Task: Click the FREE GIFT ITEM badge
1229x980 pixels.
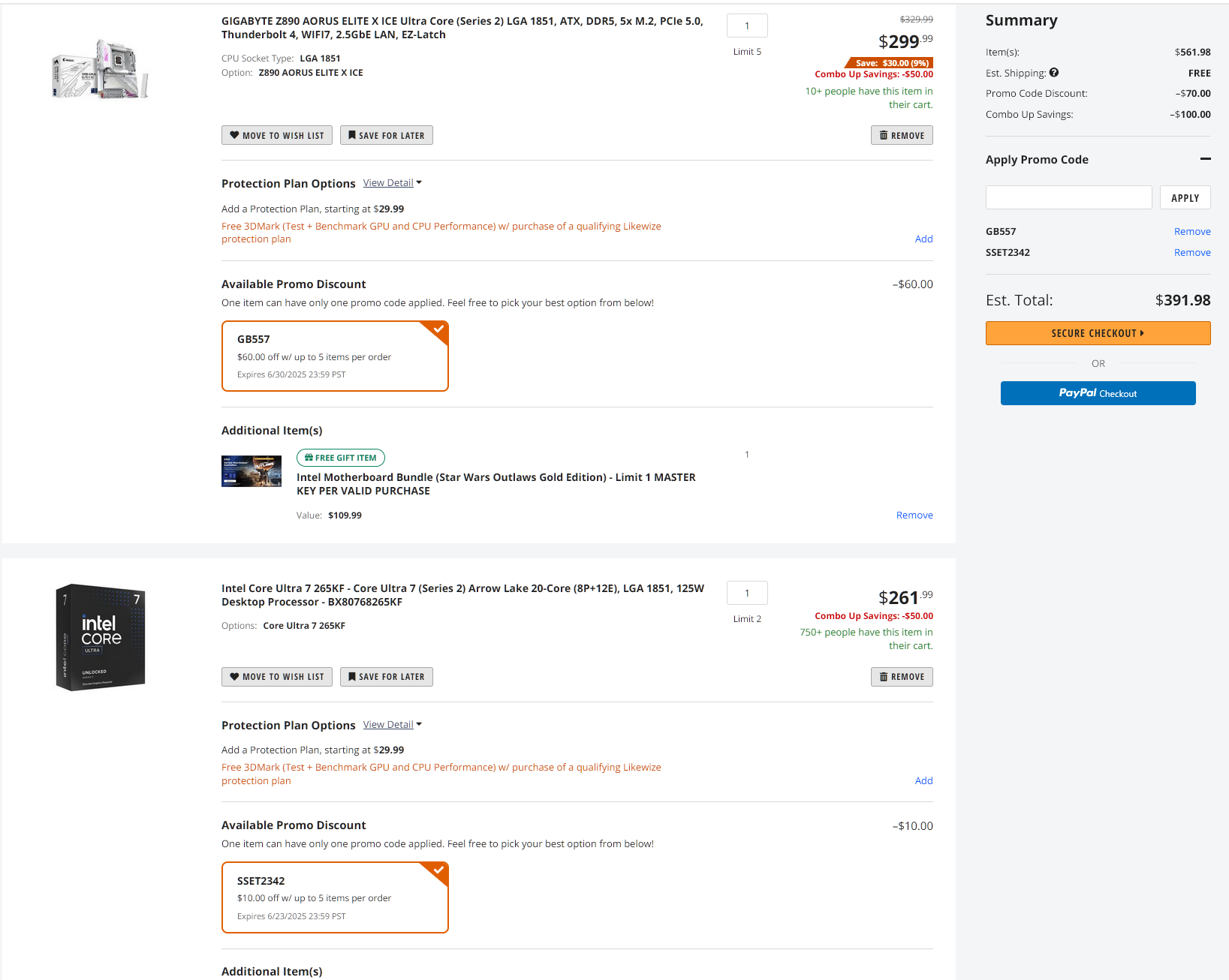Action: [341, 458]
